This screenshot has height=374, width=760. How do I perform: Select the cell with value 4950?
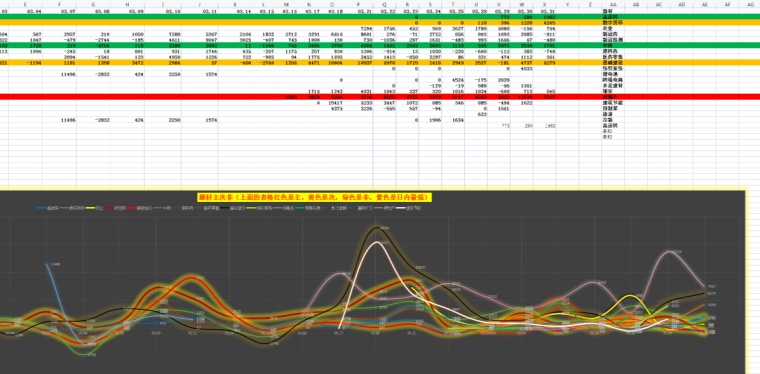[x=174, y=57]
